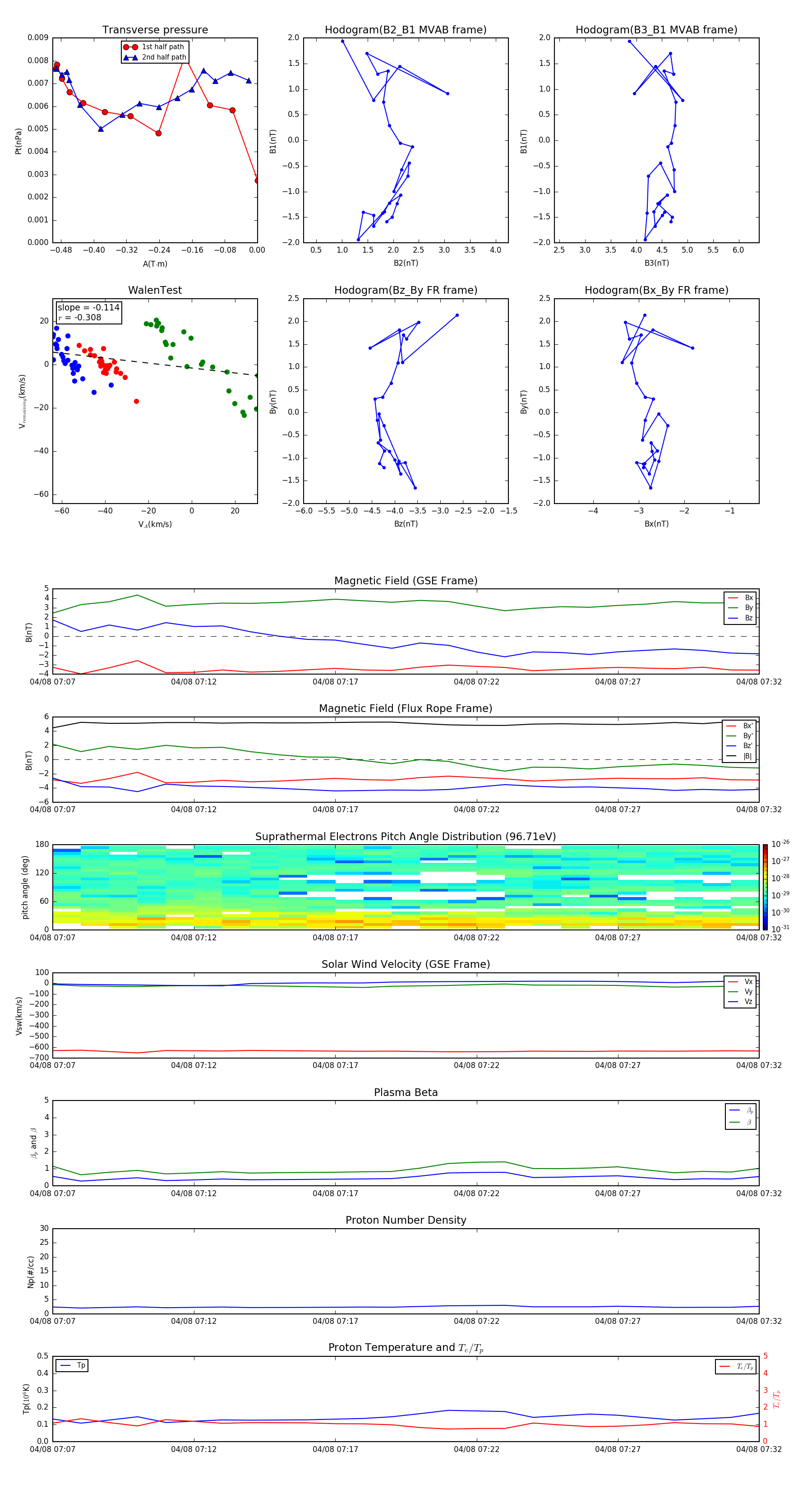
Task: Click the Vz legend entry in Solar Wind plot
Action: (741, 1002)
